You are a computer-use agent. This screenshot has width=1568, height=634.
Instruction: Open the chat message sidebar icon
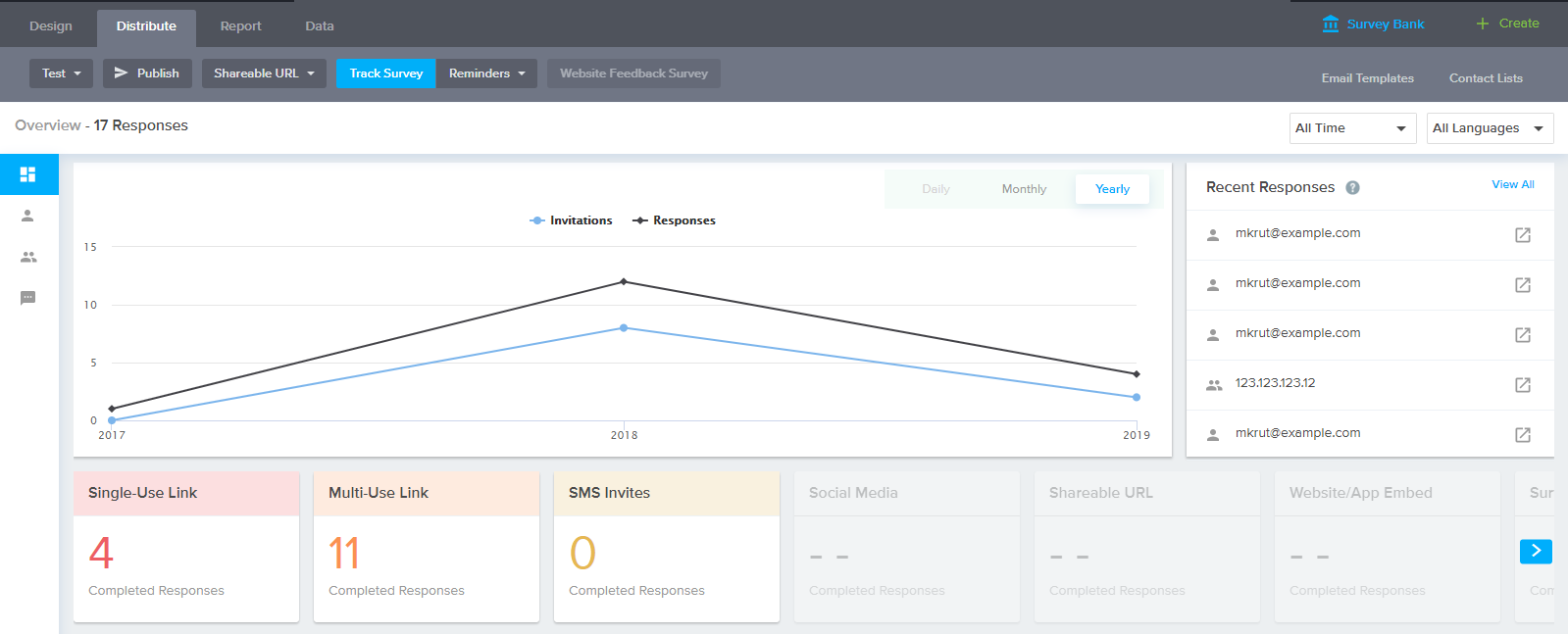[27, 298]
